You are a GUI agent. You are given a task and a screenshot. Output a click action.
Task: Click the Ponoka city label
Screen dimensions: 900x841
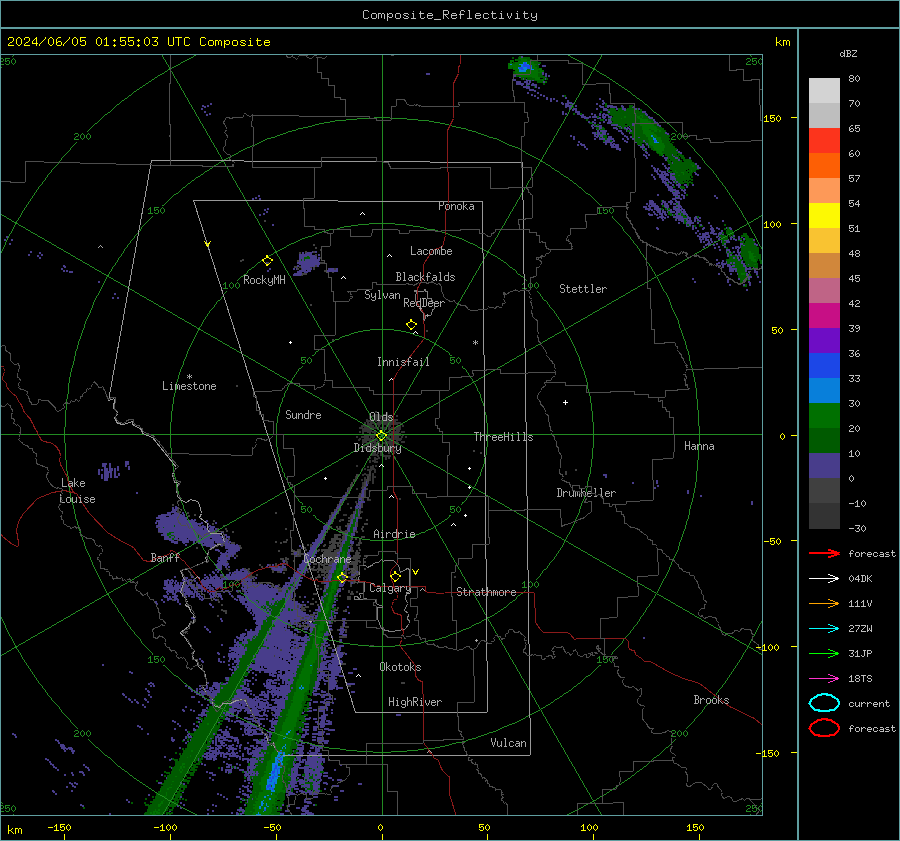456,206
